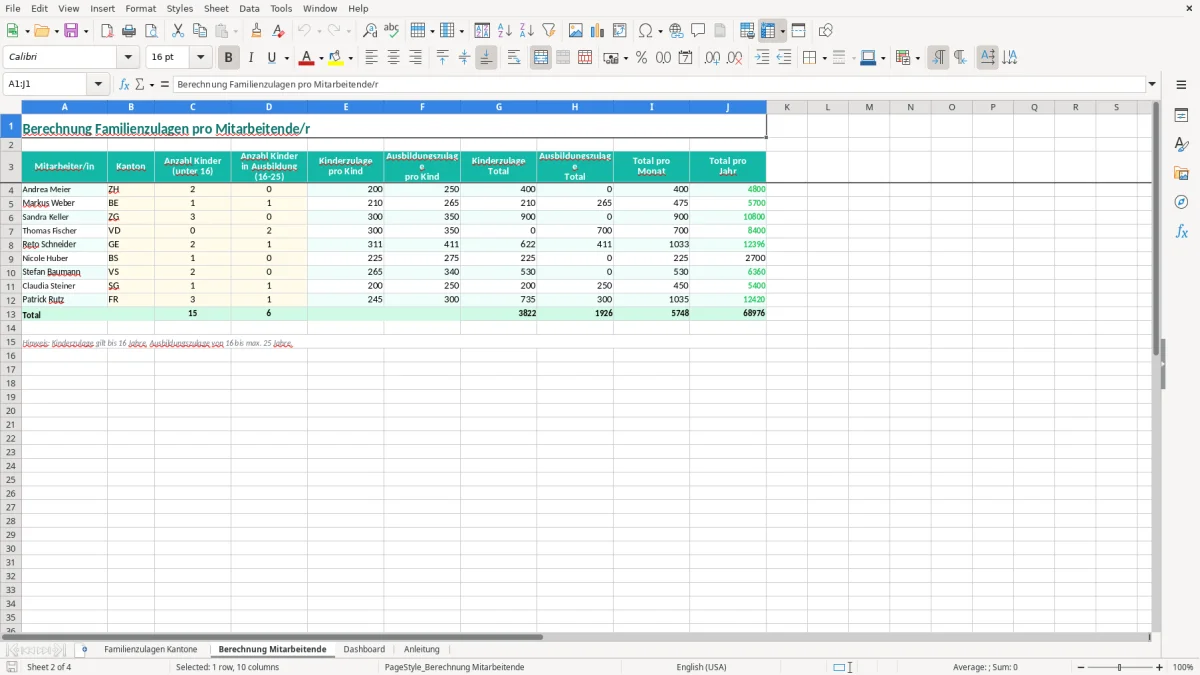The height and width of the screenshot is (675, 1200).
Task: Click Add Decimal Place icon
Action: coord(712,58)
